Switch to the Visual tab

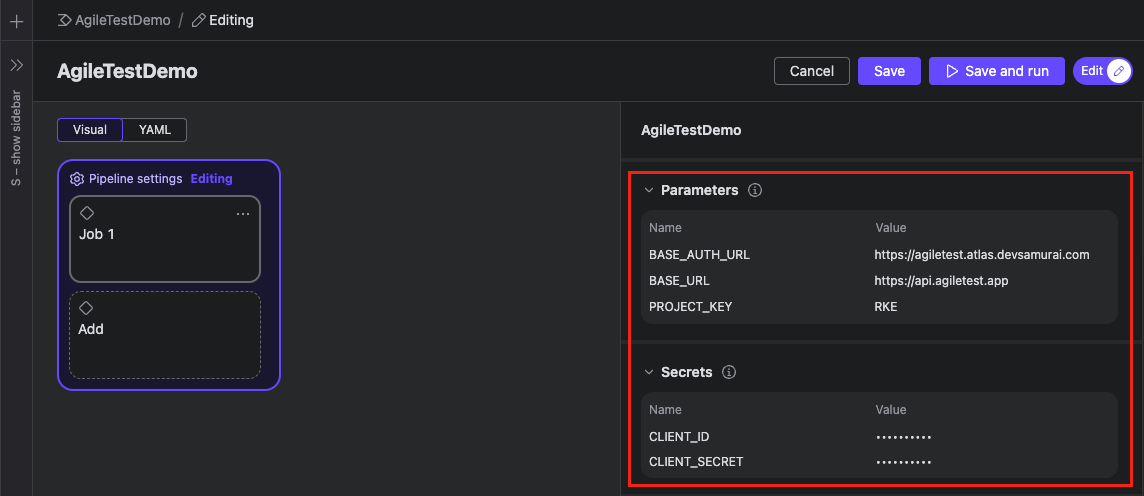(x=90, y=130)
